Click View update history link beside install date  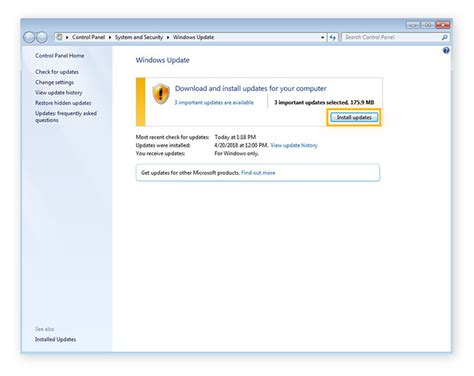[294, 145]
